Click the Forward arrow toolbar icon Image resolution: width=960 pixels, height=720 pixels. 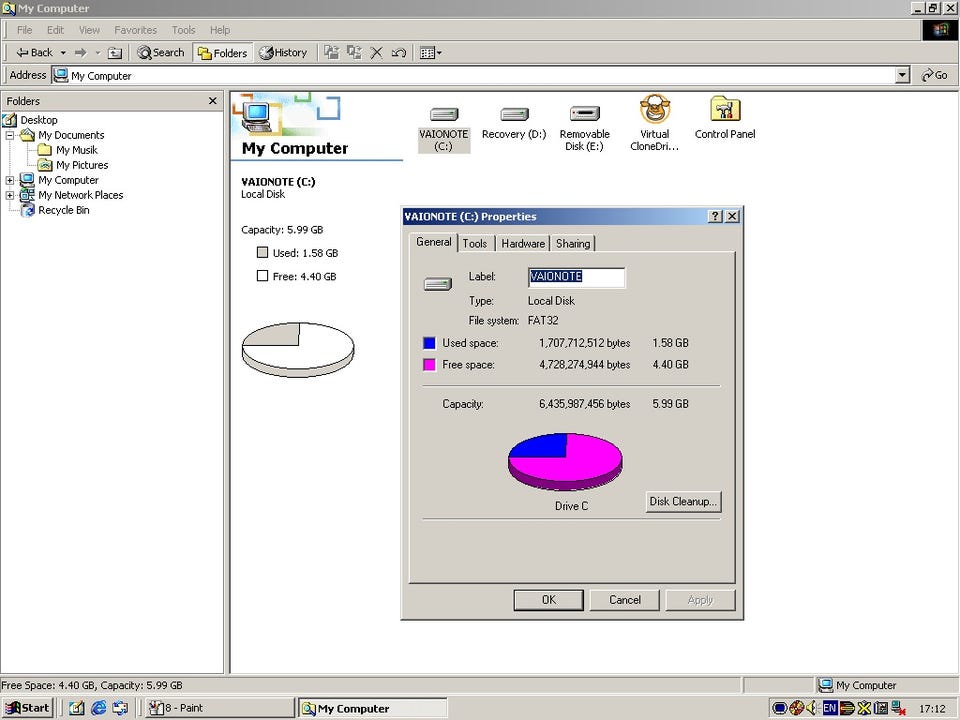[x=80, y=53]
